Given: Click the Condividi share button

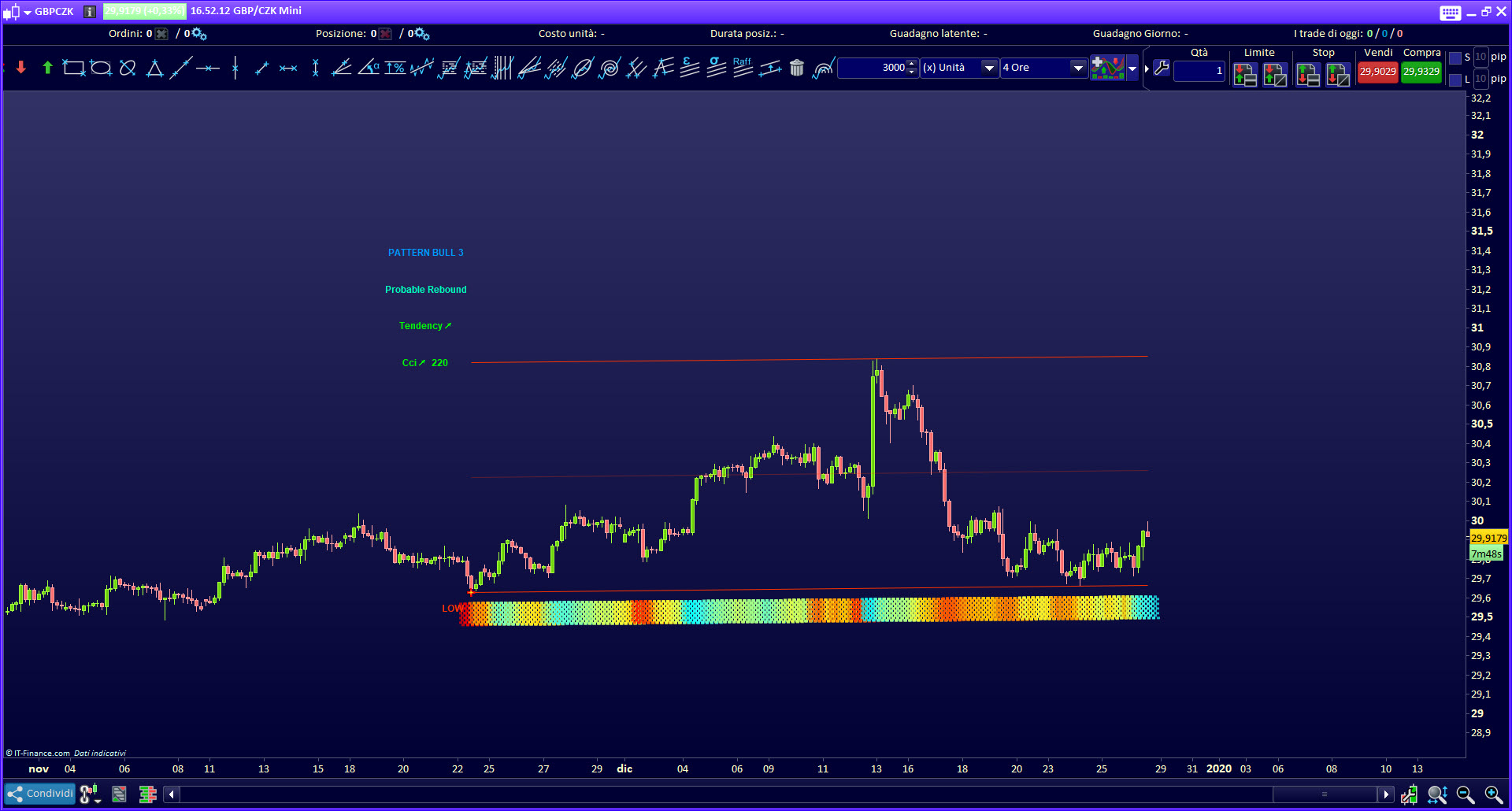Looking at the screenshot, I should click(x=40, y=794).
